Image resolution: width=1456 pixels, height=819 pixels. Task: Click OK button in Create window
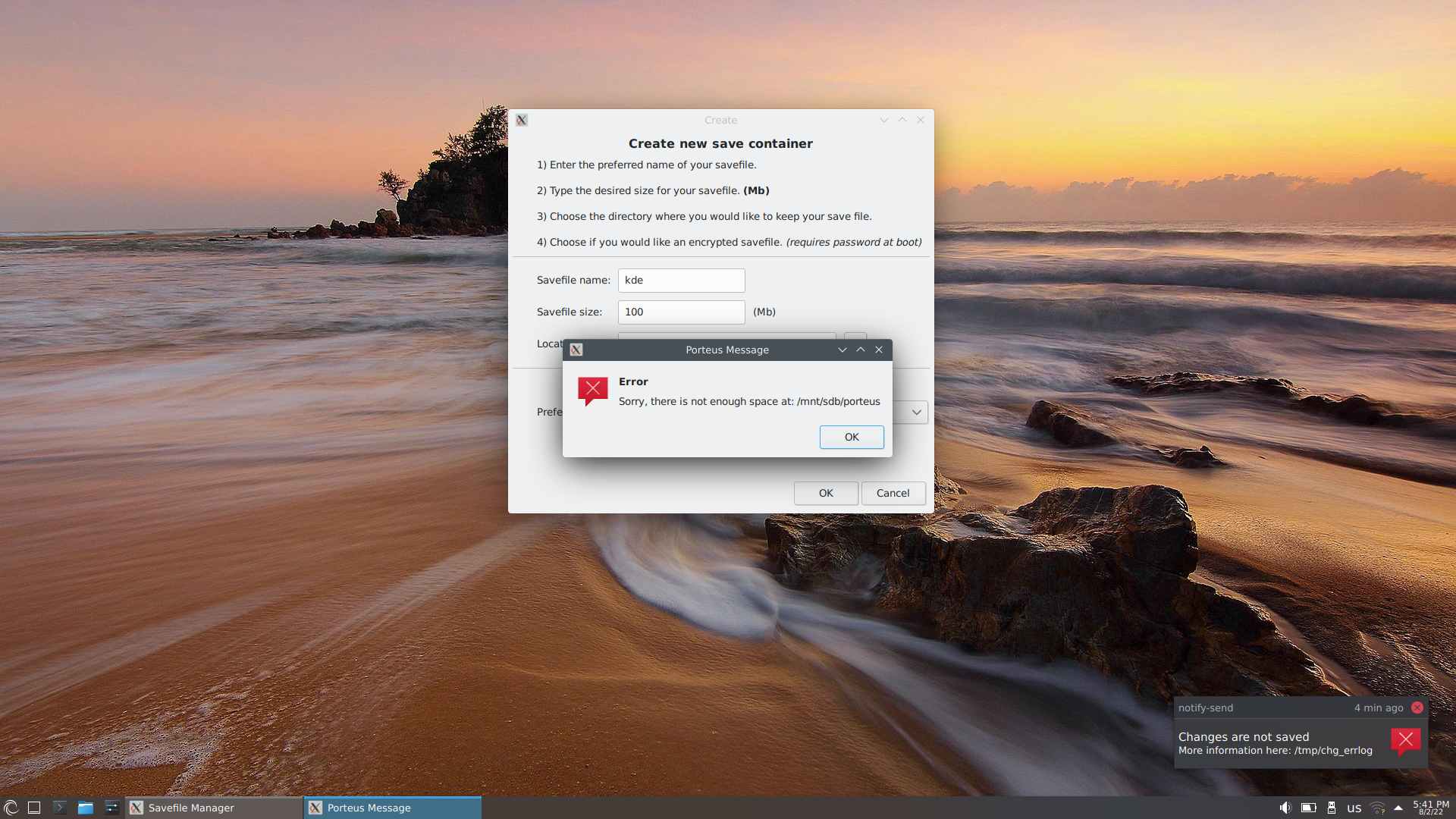(826, 493)
